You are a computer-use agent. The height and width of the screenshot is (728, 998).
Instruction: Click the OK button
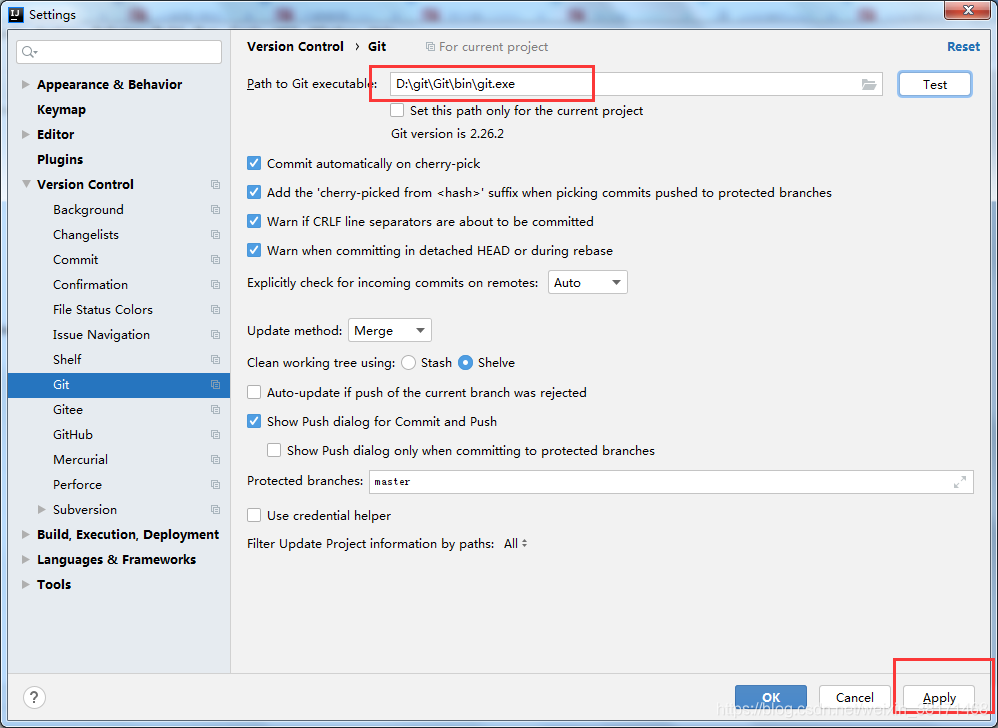click(x=771, y=697)
